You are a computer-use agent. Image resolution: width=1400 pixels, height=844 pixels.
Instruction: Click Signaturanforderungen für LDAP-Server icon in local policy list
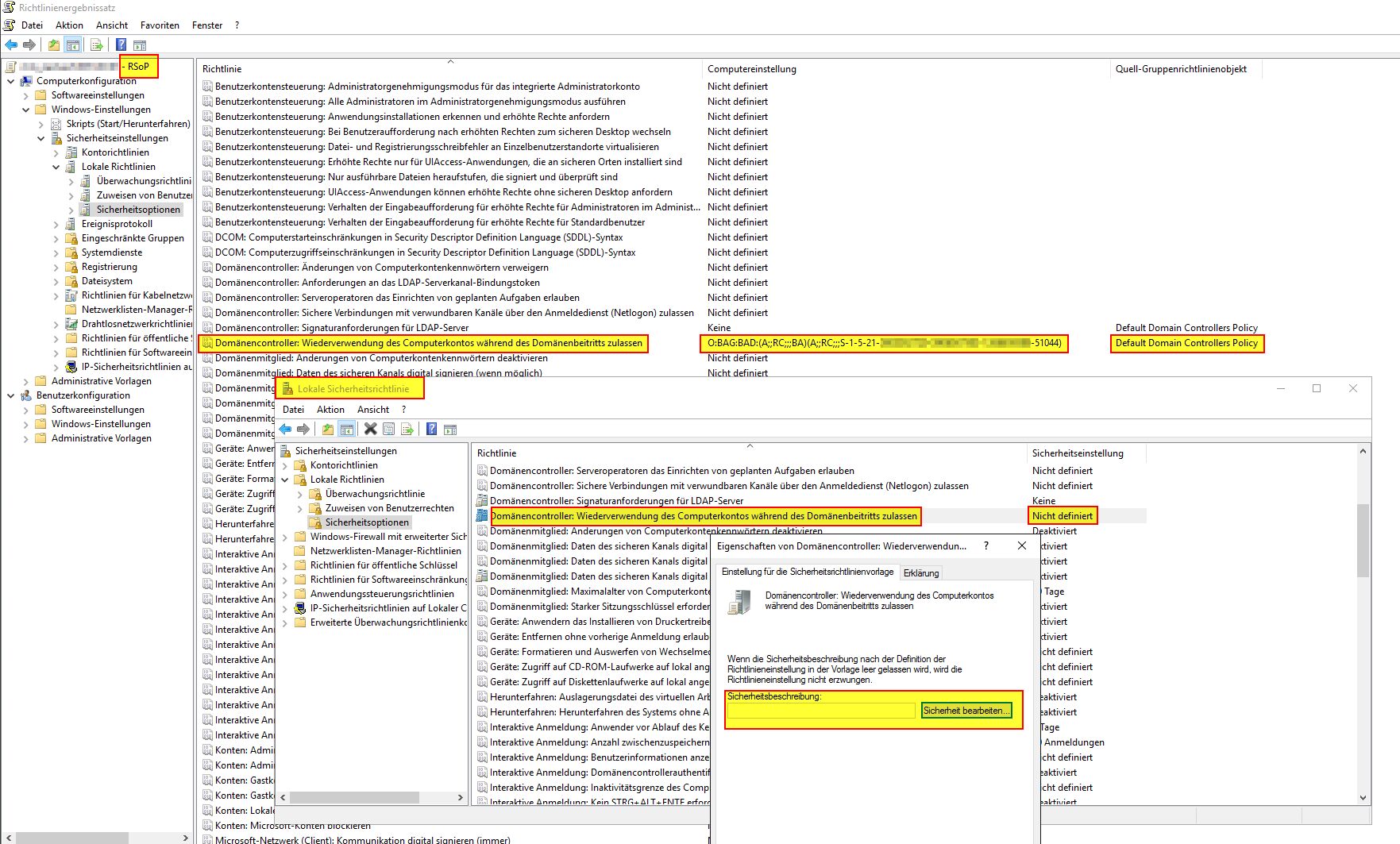[x=481, y=501]
